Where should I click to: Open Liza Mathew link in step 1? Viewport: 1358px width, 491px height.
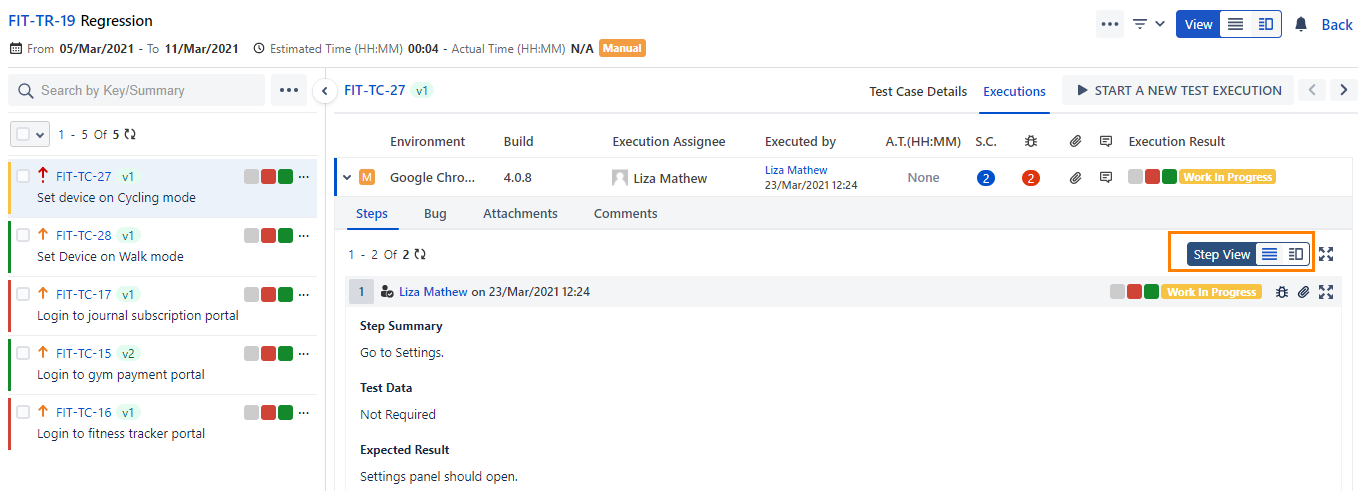coord(433,292)
